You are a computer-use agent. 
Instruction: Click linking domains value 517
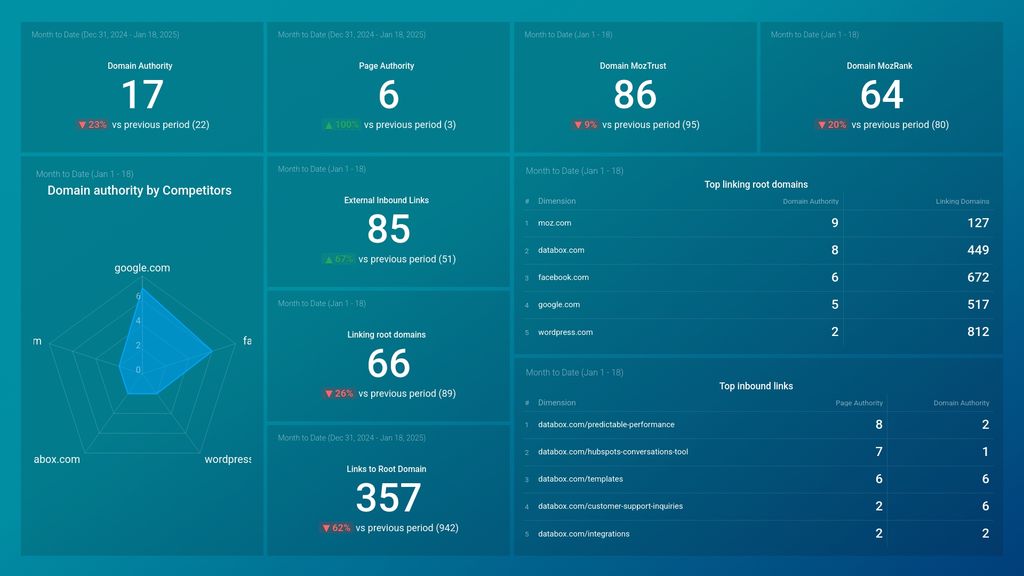coord(978,305)
